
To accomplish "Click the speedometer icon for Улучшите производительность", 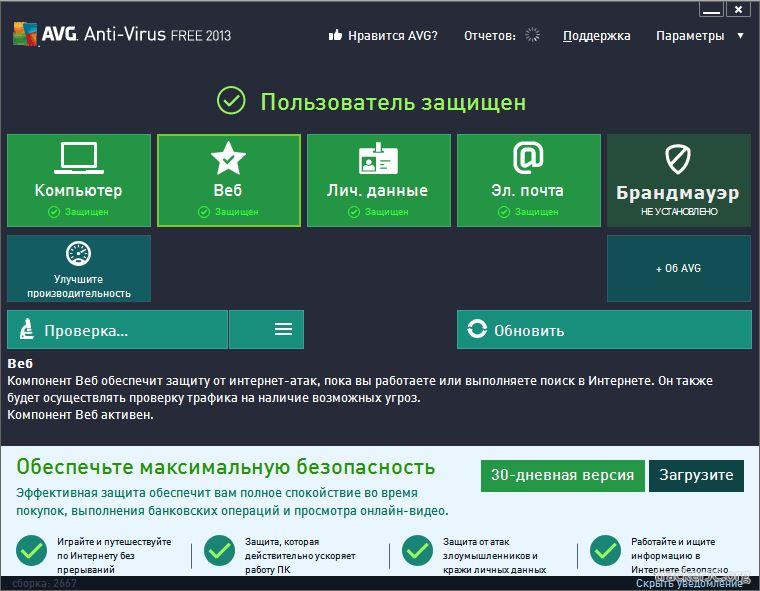I will tap(78, 253).
